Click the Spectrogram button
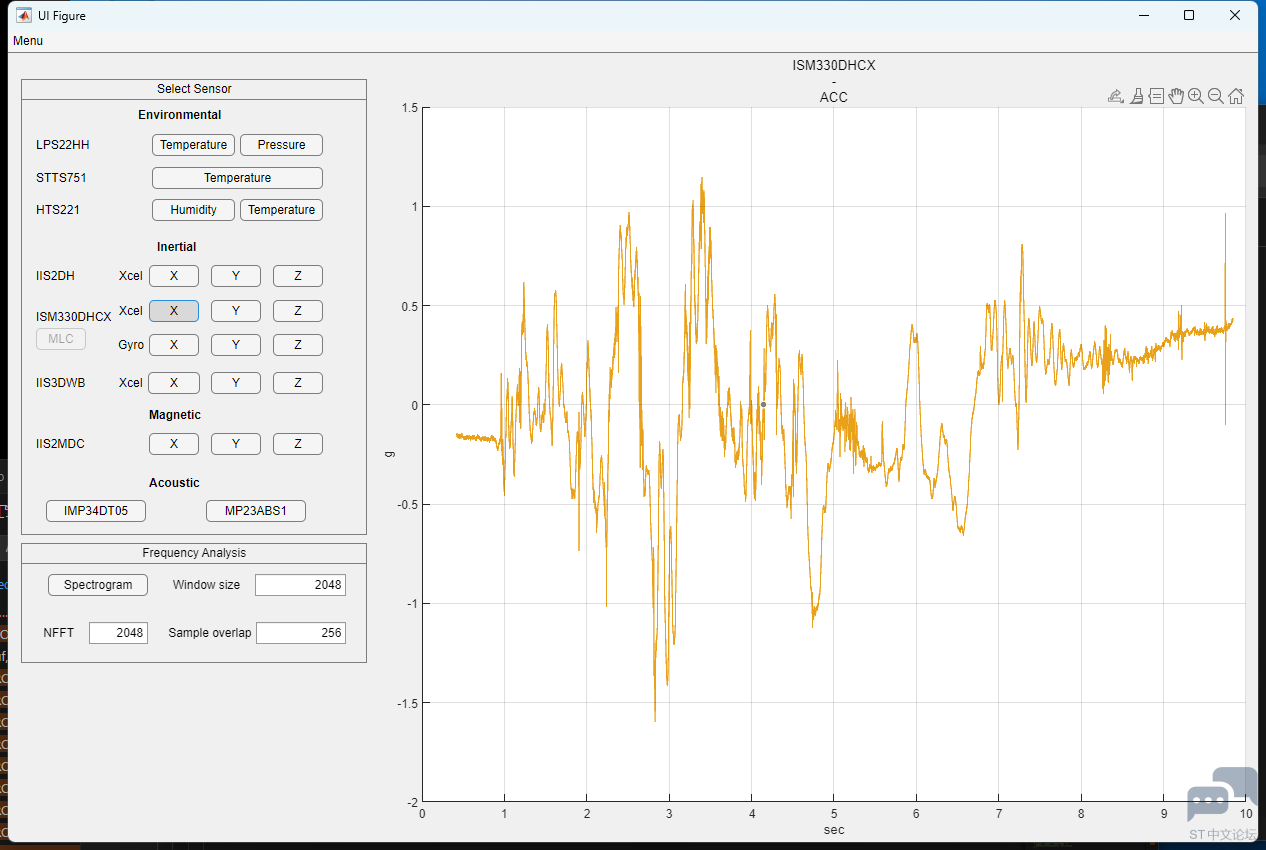 (98, 585)
